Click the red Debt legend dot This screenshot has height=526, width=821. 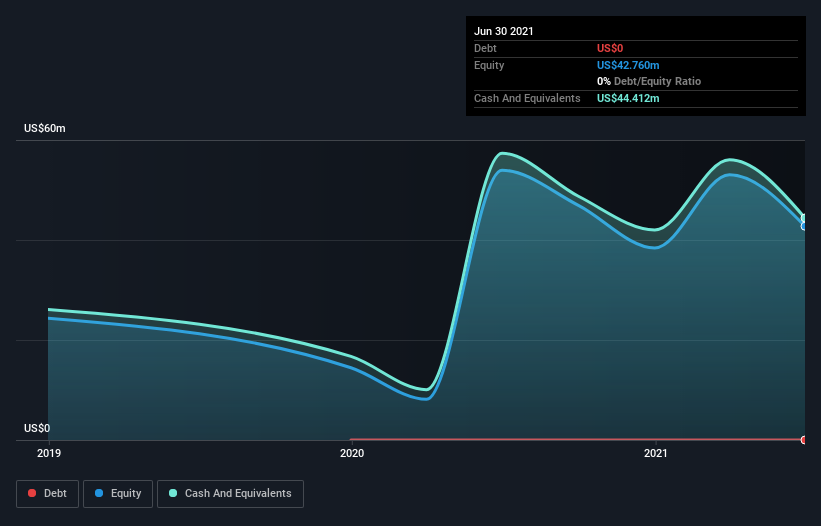coord(32,493)
